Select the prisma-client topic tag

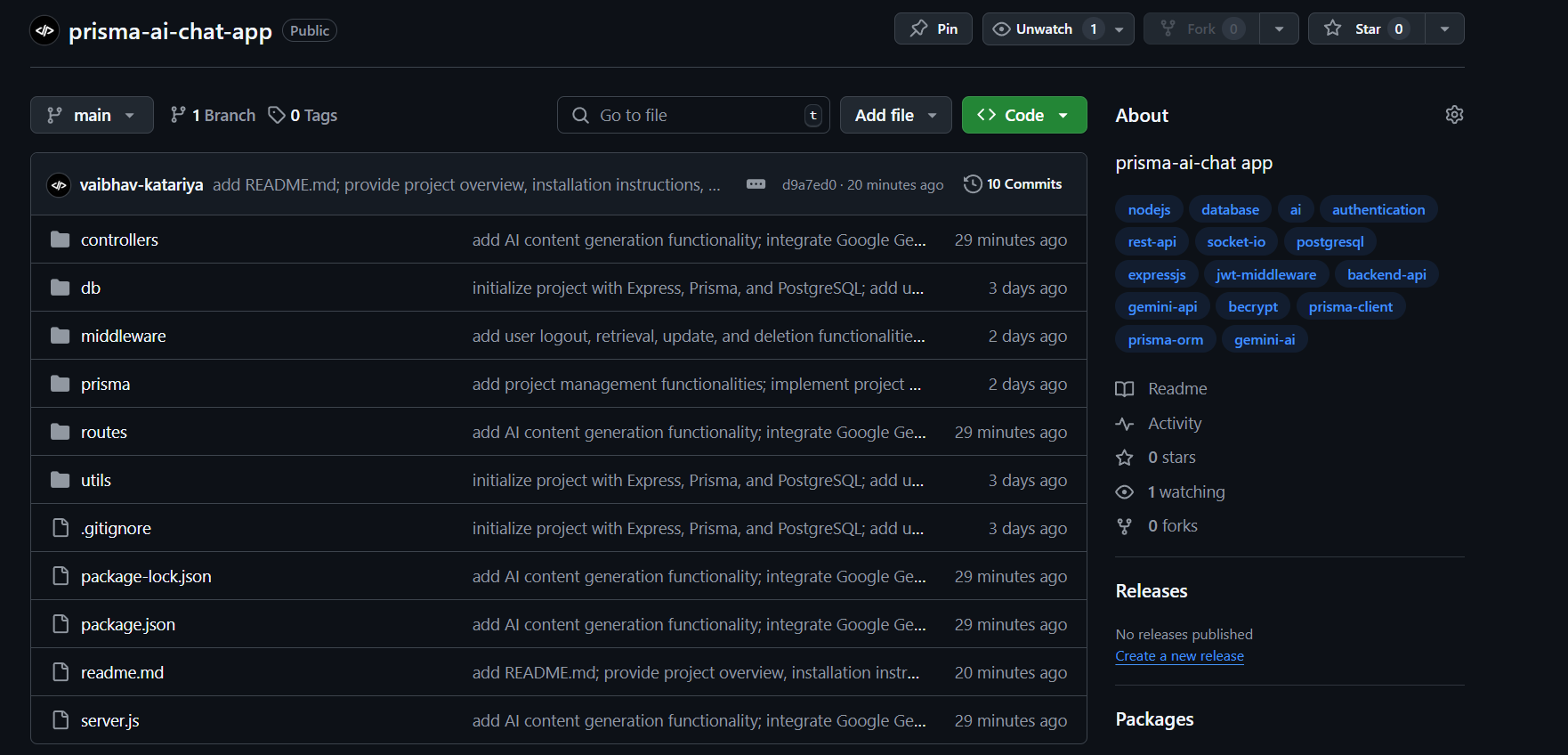(1350, 306)
